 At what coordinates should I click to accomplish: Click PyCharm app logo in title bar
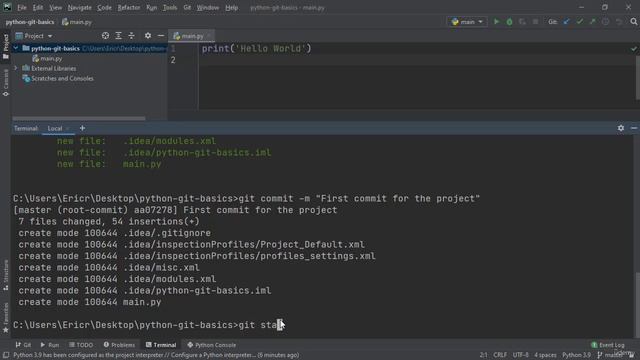click(x=7, y=7)
